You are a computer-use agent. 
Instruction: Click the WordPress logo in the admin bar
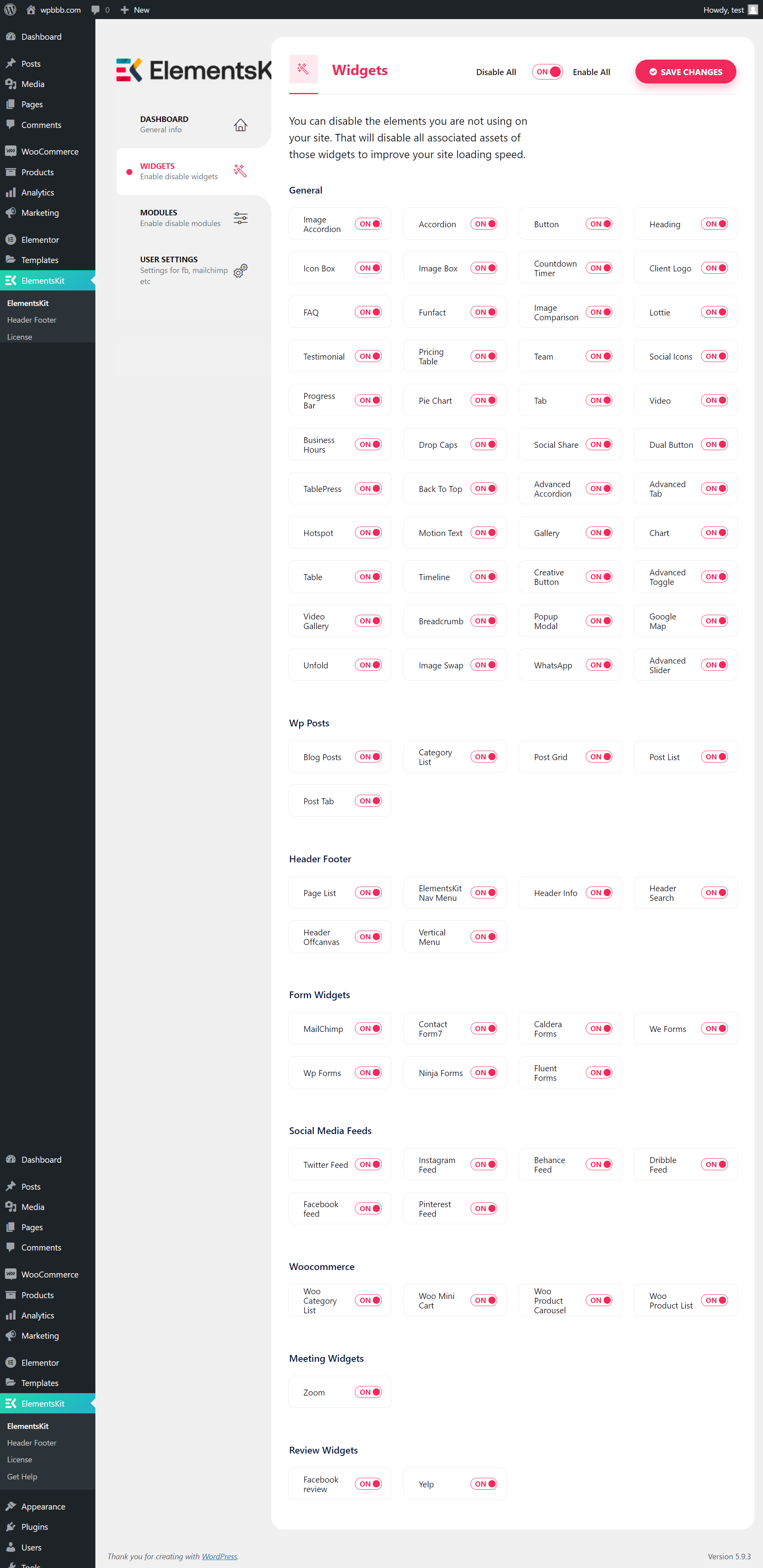(x=10, y=9)
